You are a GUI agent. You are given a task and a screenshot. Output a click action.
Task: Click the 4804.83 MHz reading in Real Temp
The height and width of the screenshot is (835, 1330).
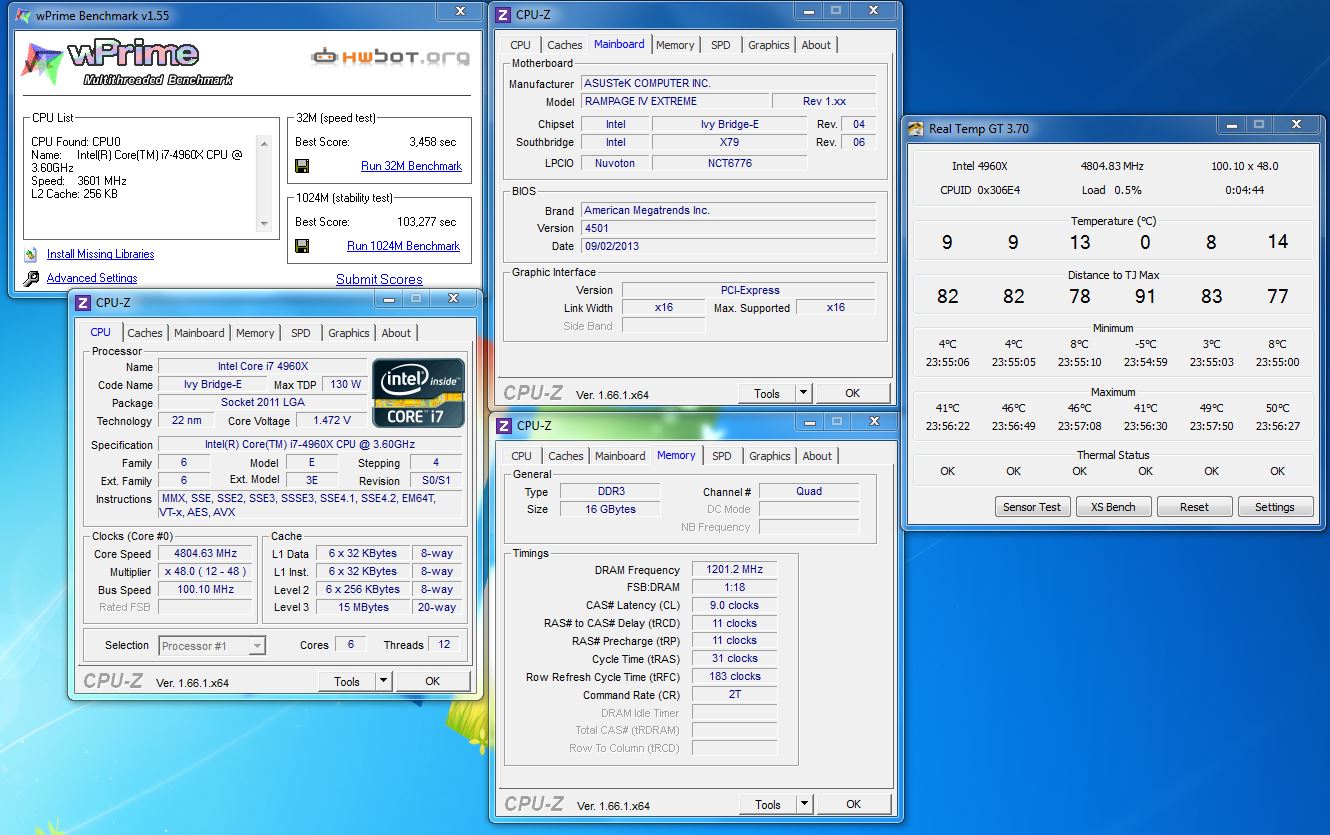[1112, 166]
